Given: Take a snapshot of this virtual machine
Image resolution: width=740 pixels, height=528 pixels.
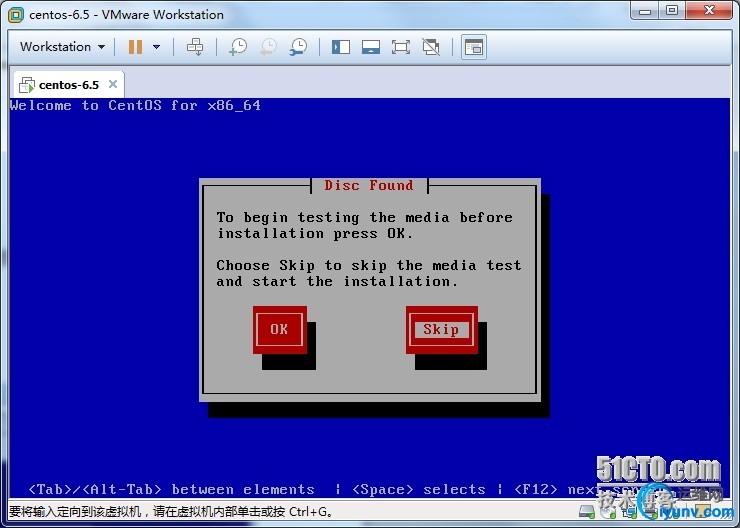Looking at the screenshot, I should (238, 47).
